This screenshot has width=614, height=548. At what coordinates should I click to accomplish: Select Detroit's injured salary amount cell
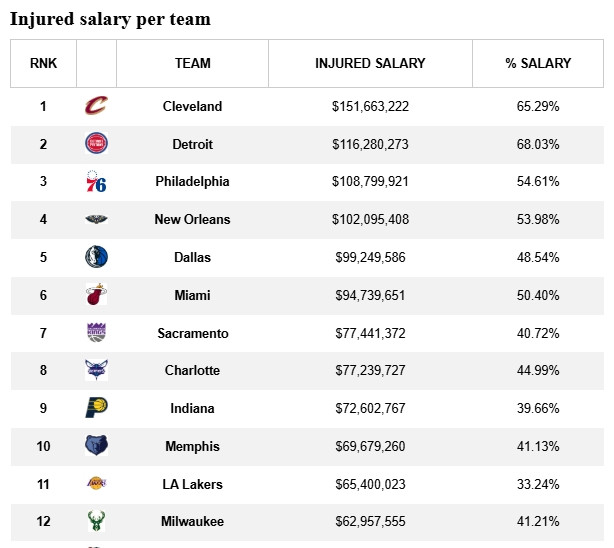click(x=370, y=144)
